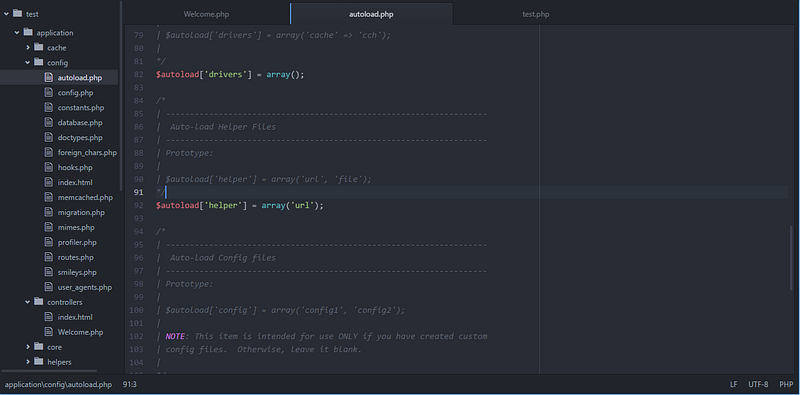The width and height of the screenshot is (800, 395).
Task: Expand the helpers folder chevron
Action: click(x=28, y=362)
